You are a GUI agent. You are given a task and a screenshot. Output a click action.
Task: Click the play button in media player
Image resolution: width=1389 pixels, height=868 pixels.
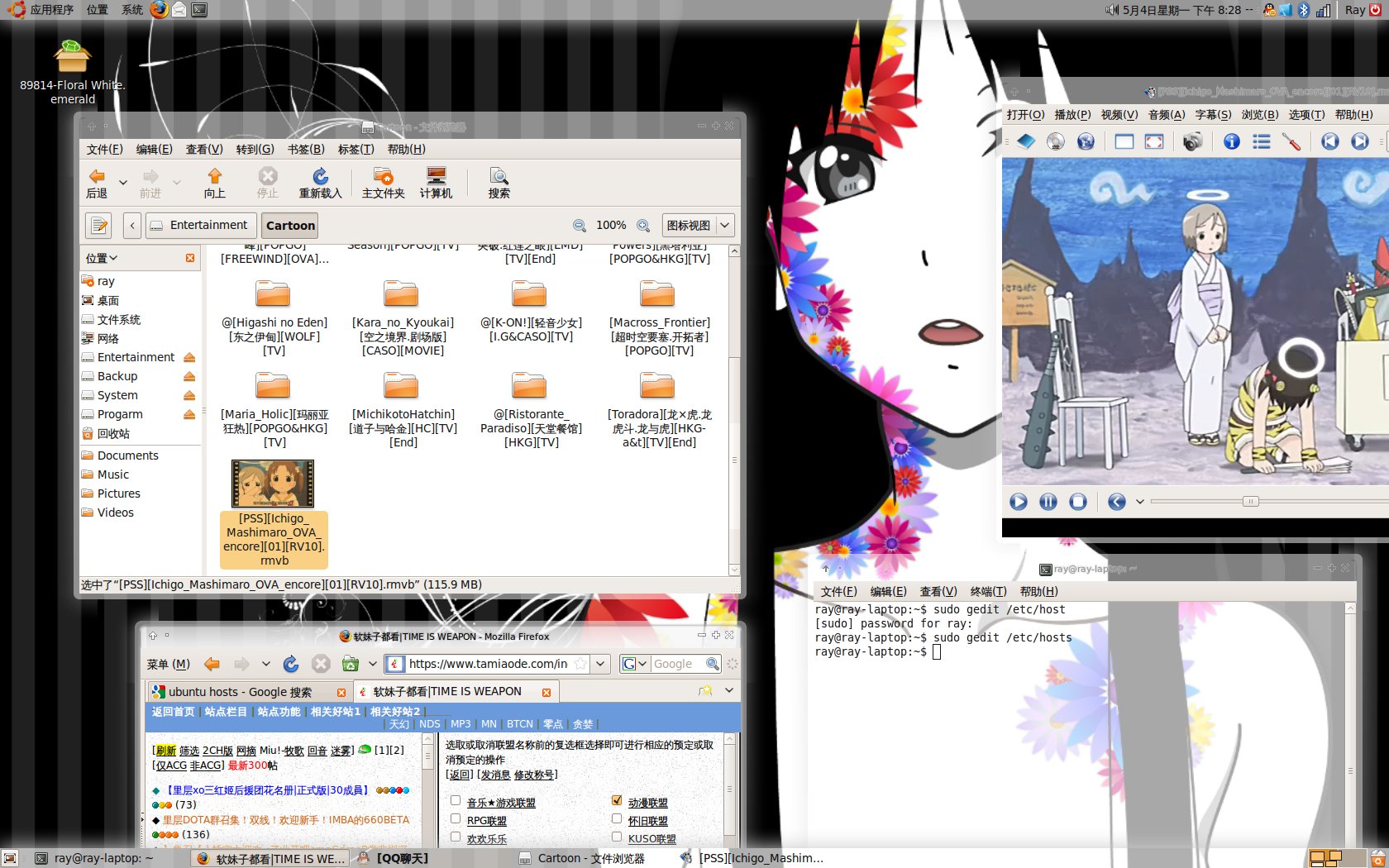click(x=1019, y=502)
